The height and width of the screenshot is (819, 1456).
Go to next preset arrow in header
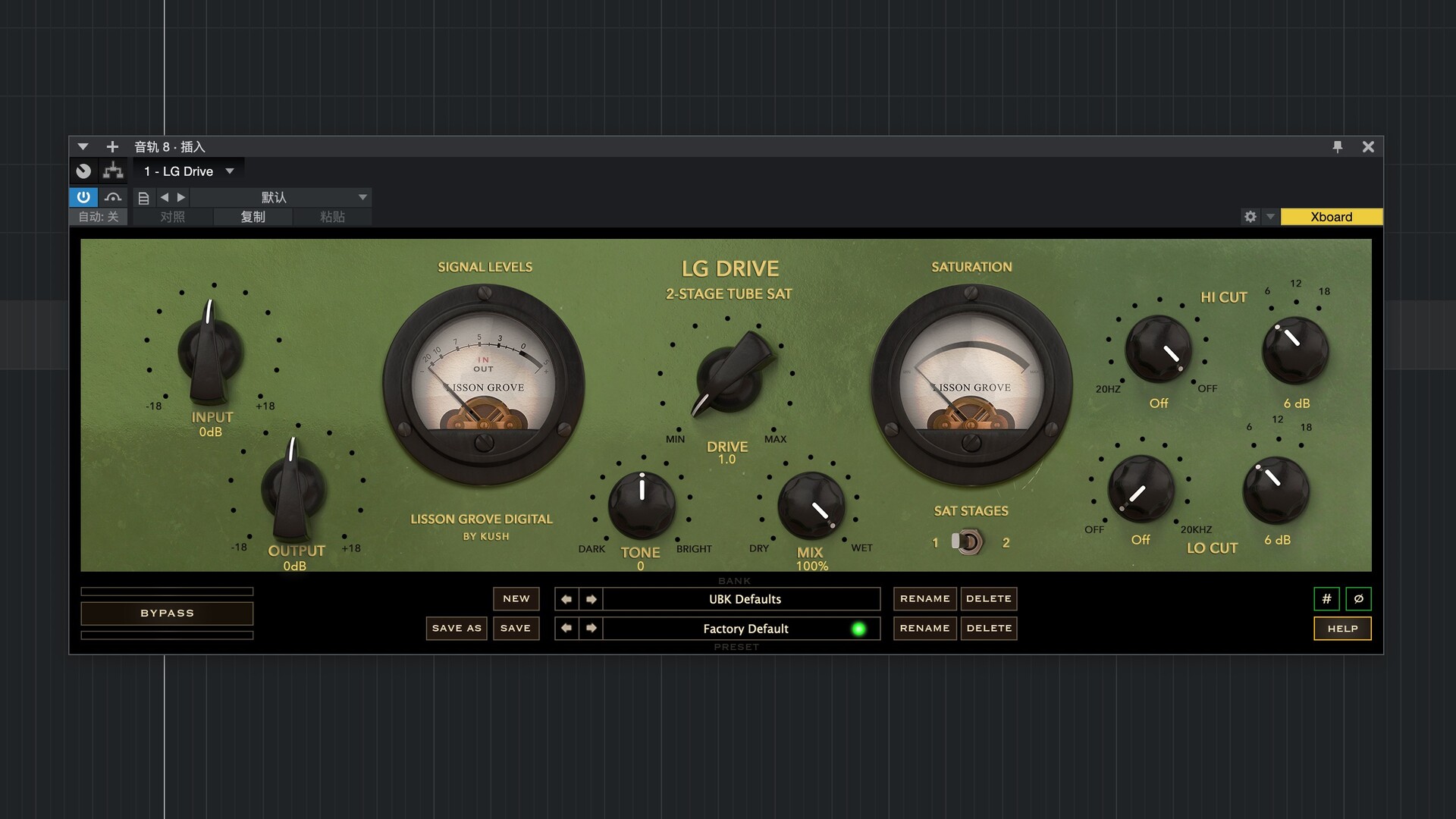[x=181, y=197]
